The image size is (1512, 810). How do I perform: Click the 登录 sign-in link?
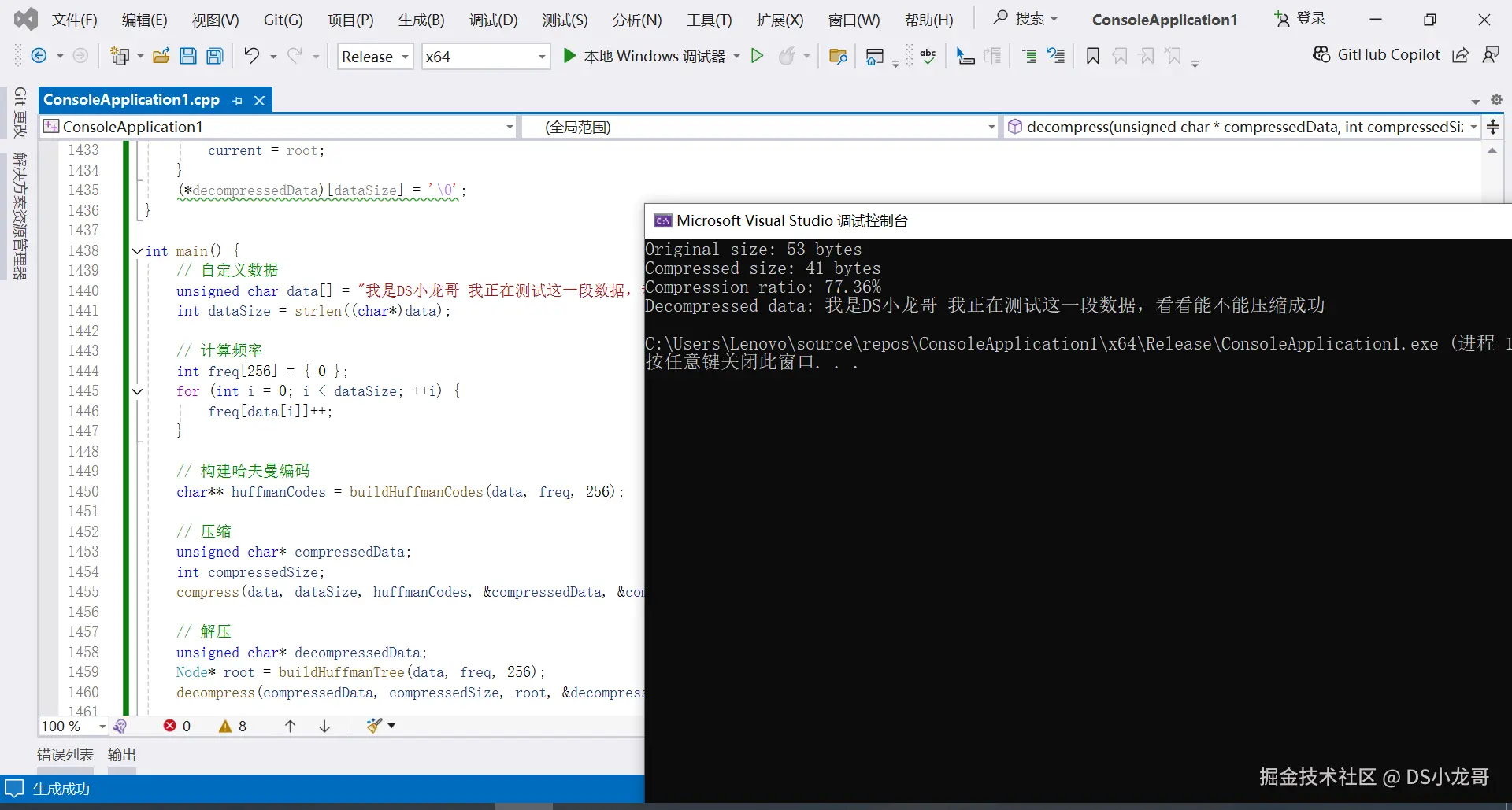pyautogui.click(x=1310, y=19)
